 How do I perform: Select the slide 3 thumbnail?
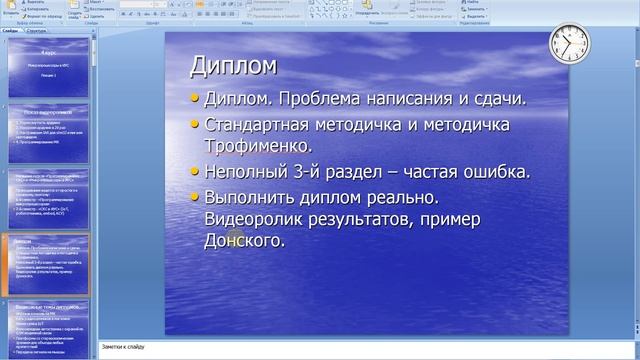[x=48, y=199]
